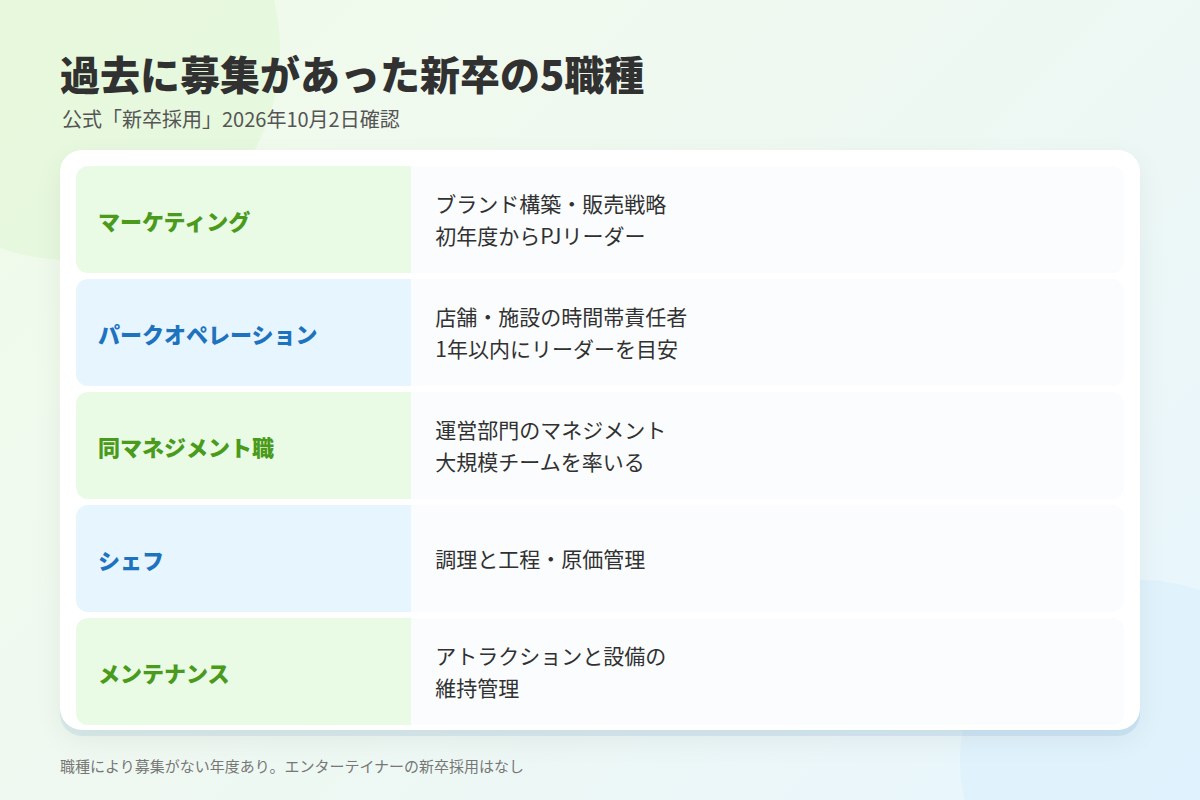Select the メンテナンス job label
This screenshot has height=800, width=1200.
point(164,674)
